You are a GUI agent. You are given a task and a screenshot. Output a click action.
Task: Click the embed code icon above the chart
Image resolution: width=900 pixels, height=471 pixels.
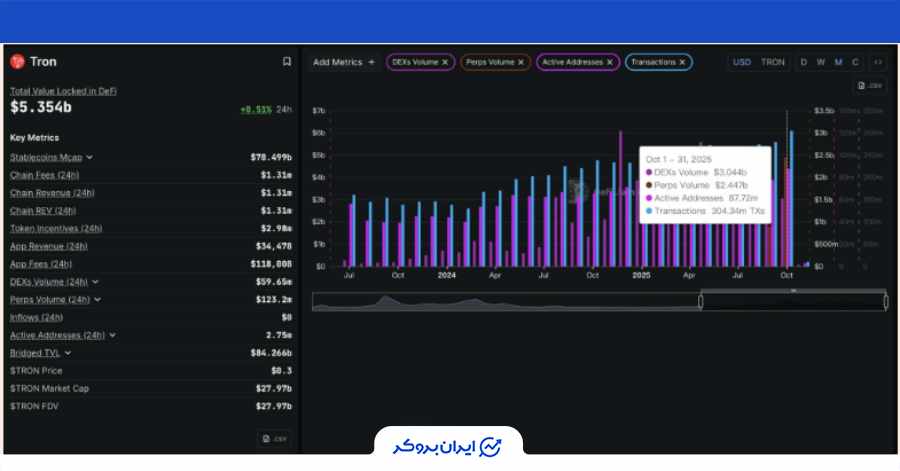point(877,62)
